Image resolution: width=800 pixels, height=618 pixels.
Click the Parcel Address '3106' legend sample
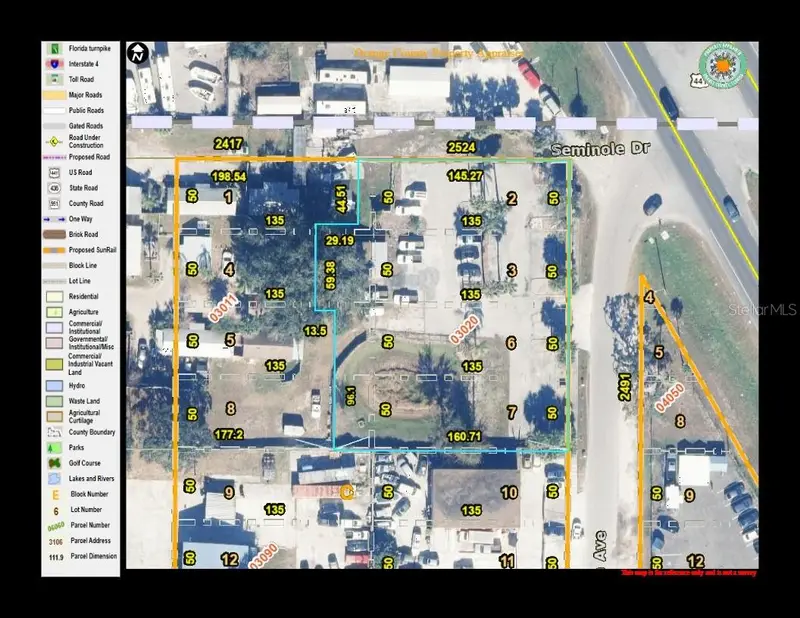click(x=56, y=541)
